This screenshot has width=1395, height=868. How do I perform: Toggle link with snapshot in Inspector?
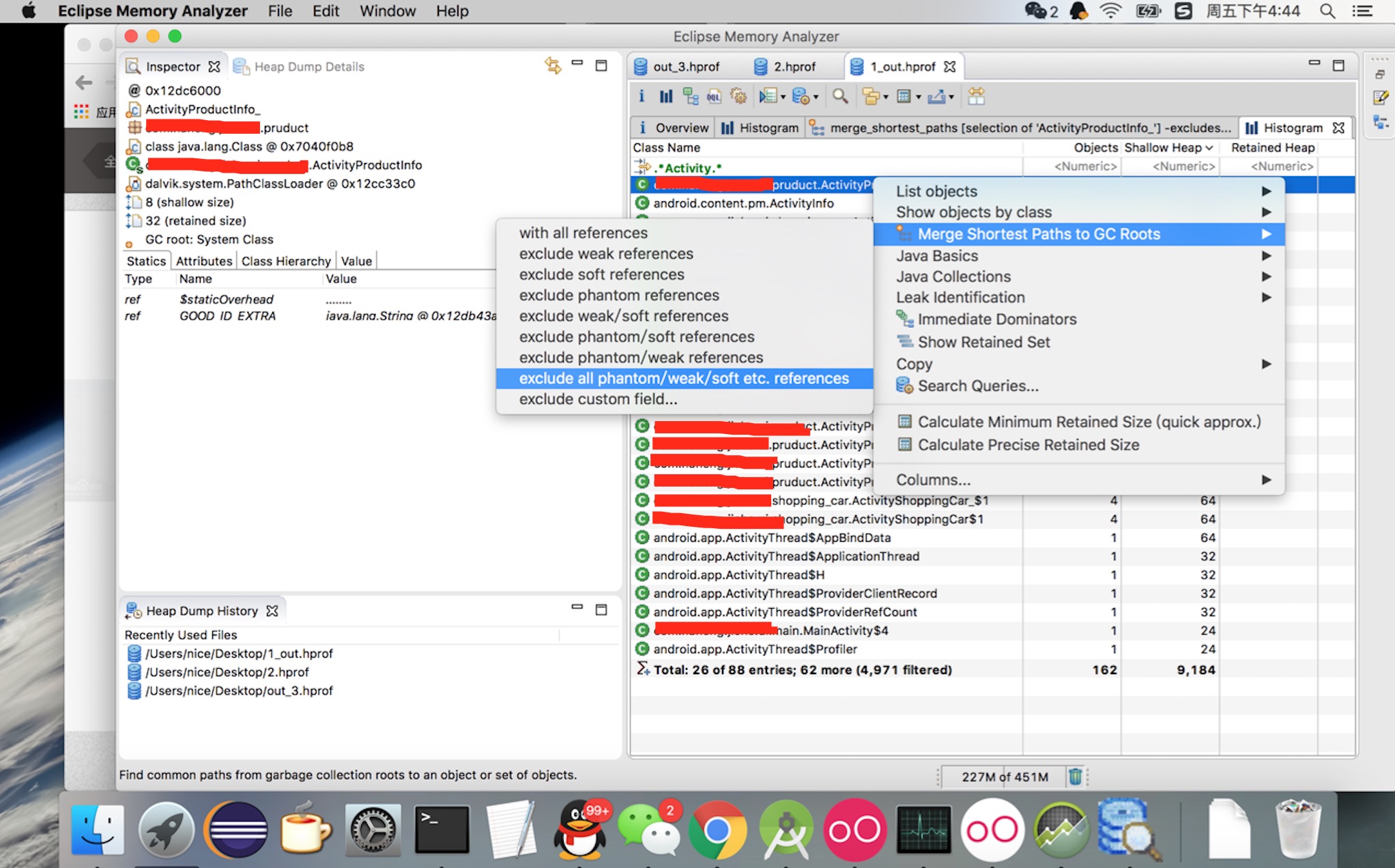[x=553, y=66]
